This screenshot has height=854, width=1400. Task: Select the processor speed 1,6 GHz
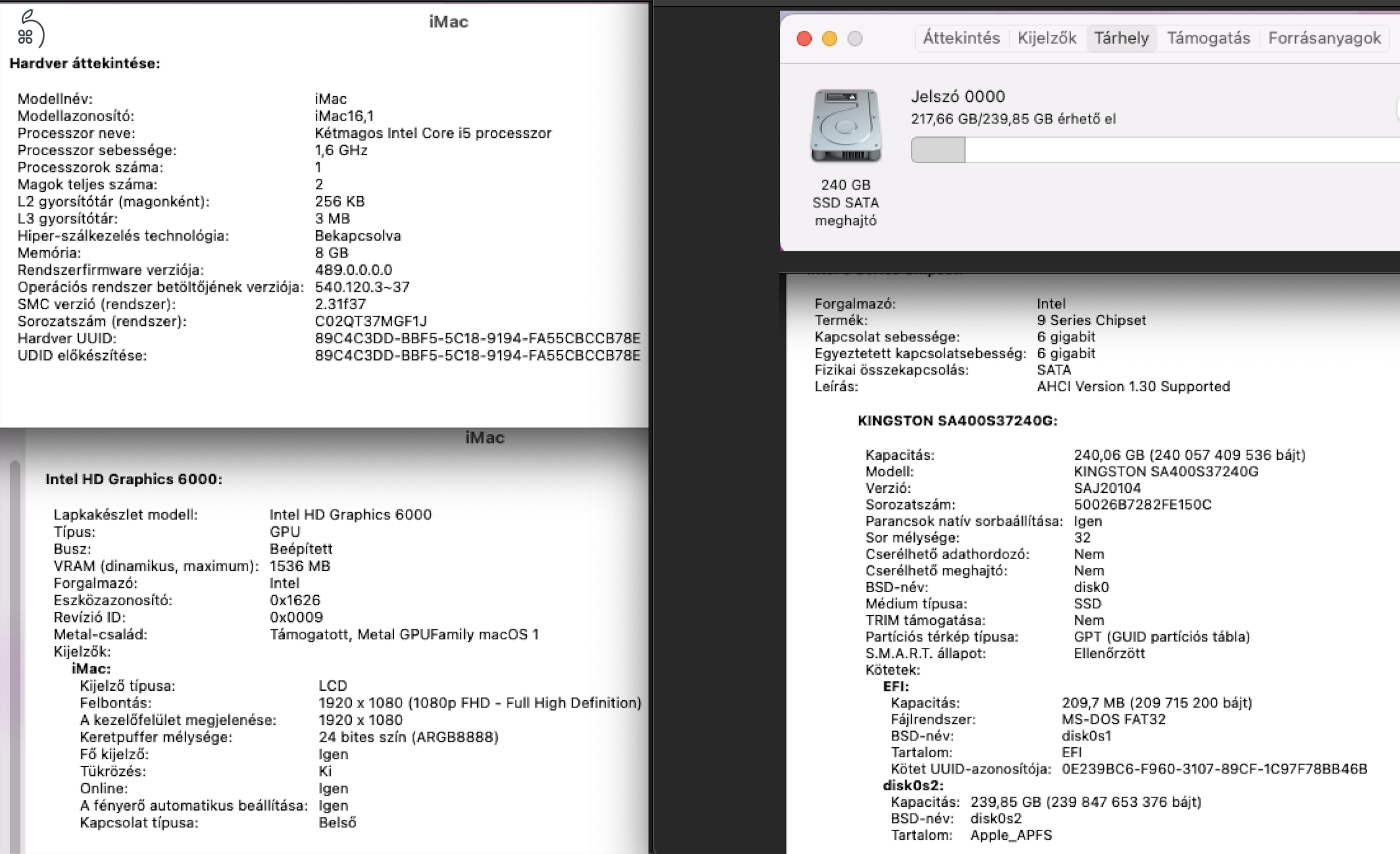341,150
